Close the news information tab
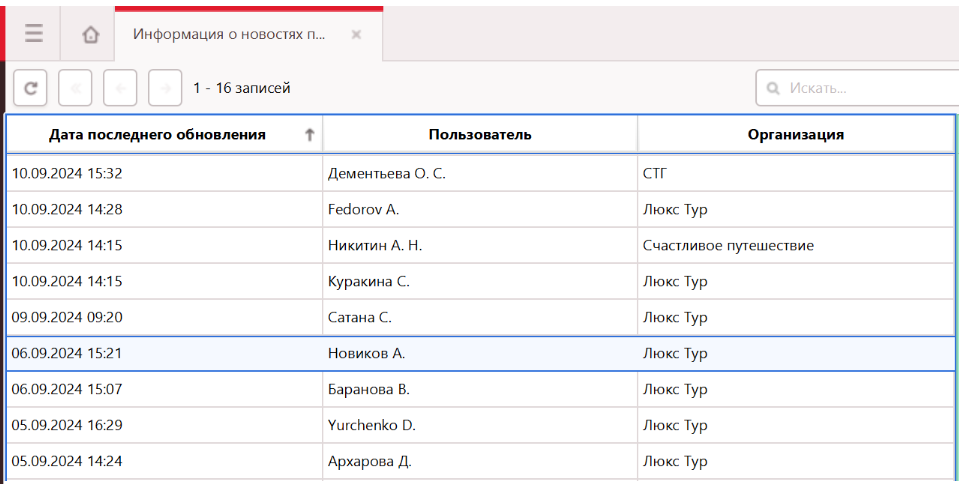The width and height of the screenshot is (959, 484). (356, 34)
